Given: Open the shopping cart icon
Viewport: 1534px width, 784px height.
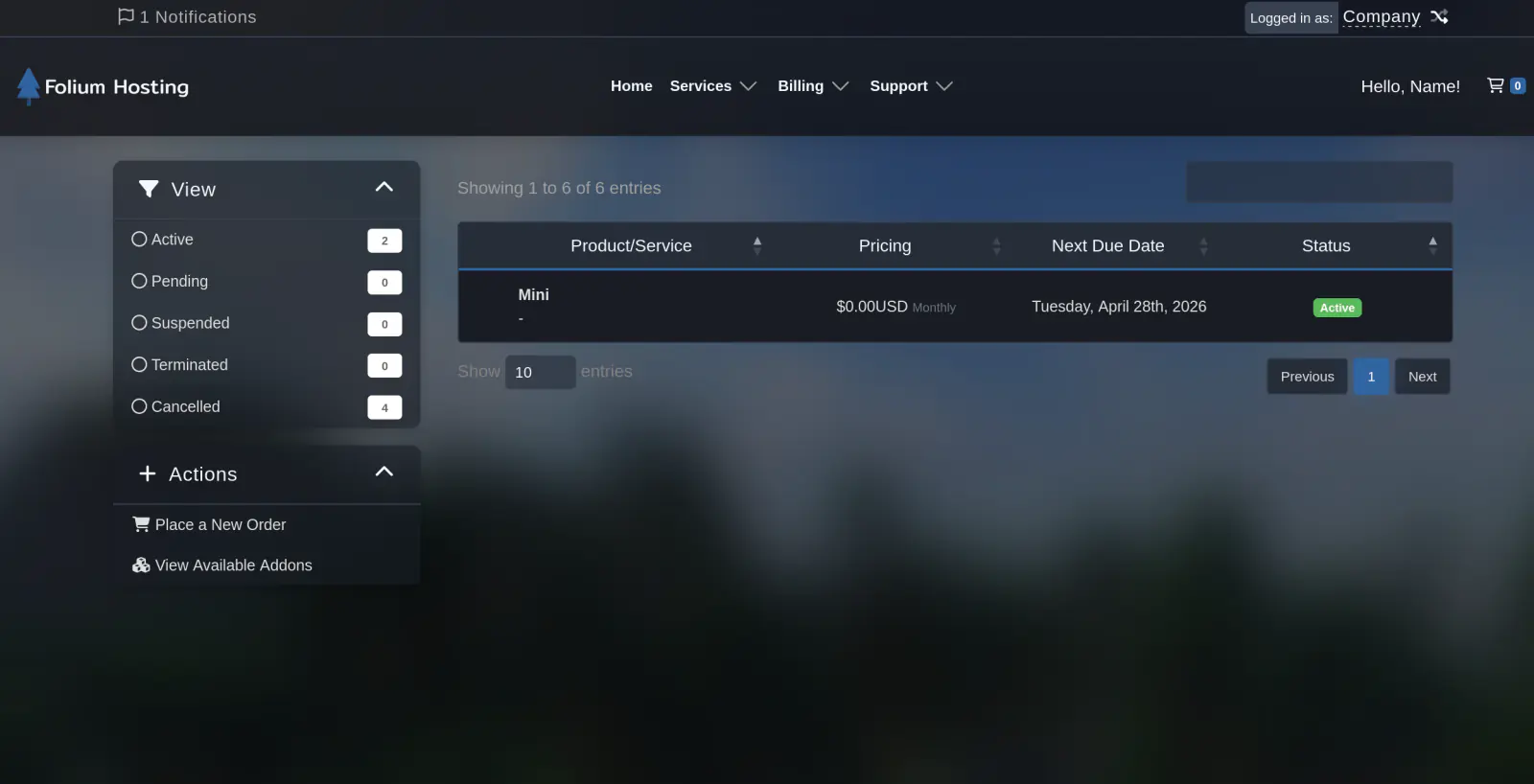Looking at the screenshot, I should [x=1495, y=85].
